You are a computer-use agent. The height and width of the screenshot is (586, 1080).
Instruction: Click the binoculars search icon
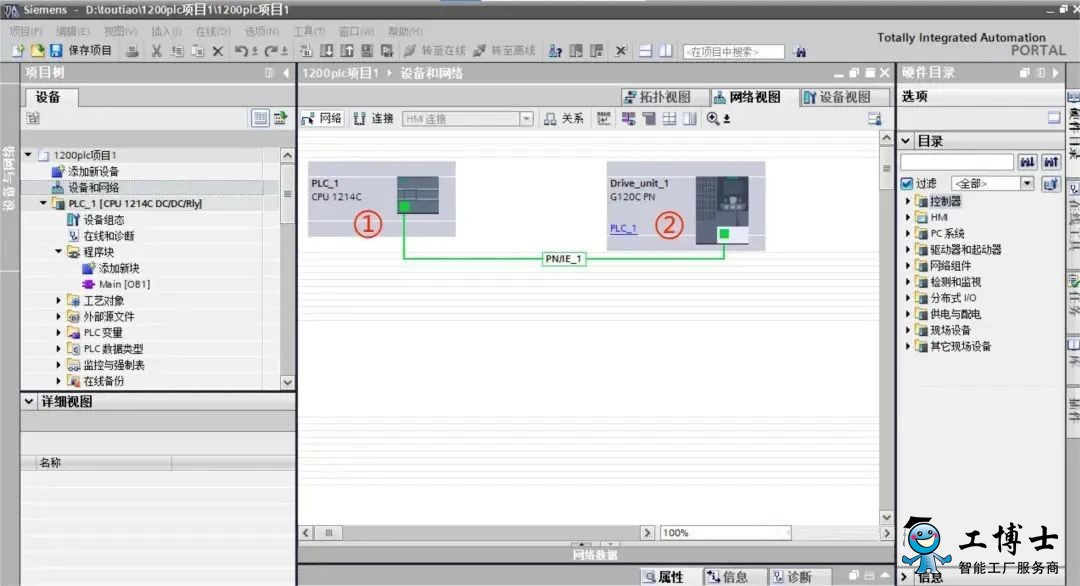[x=800, y=52]
